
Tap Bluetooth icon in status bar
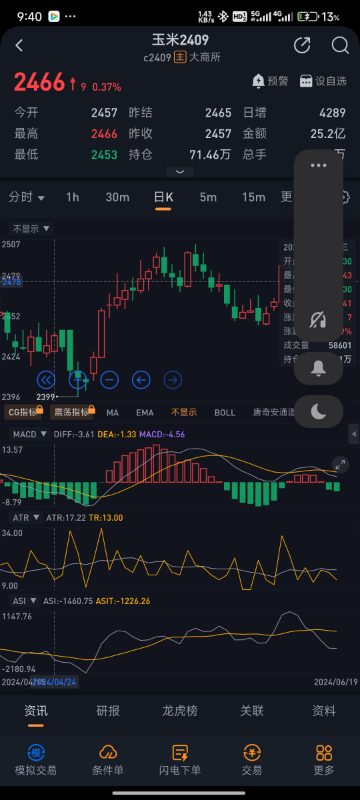point(223,17)
